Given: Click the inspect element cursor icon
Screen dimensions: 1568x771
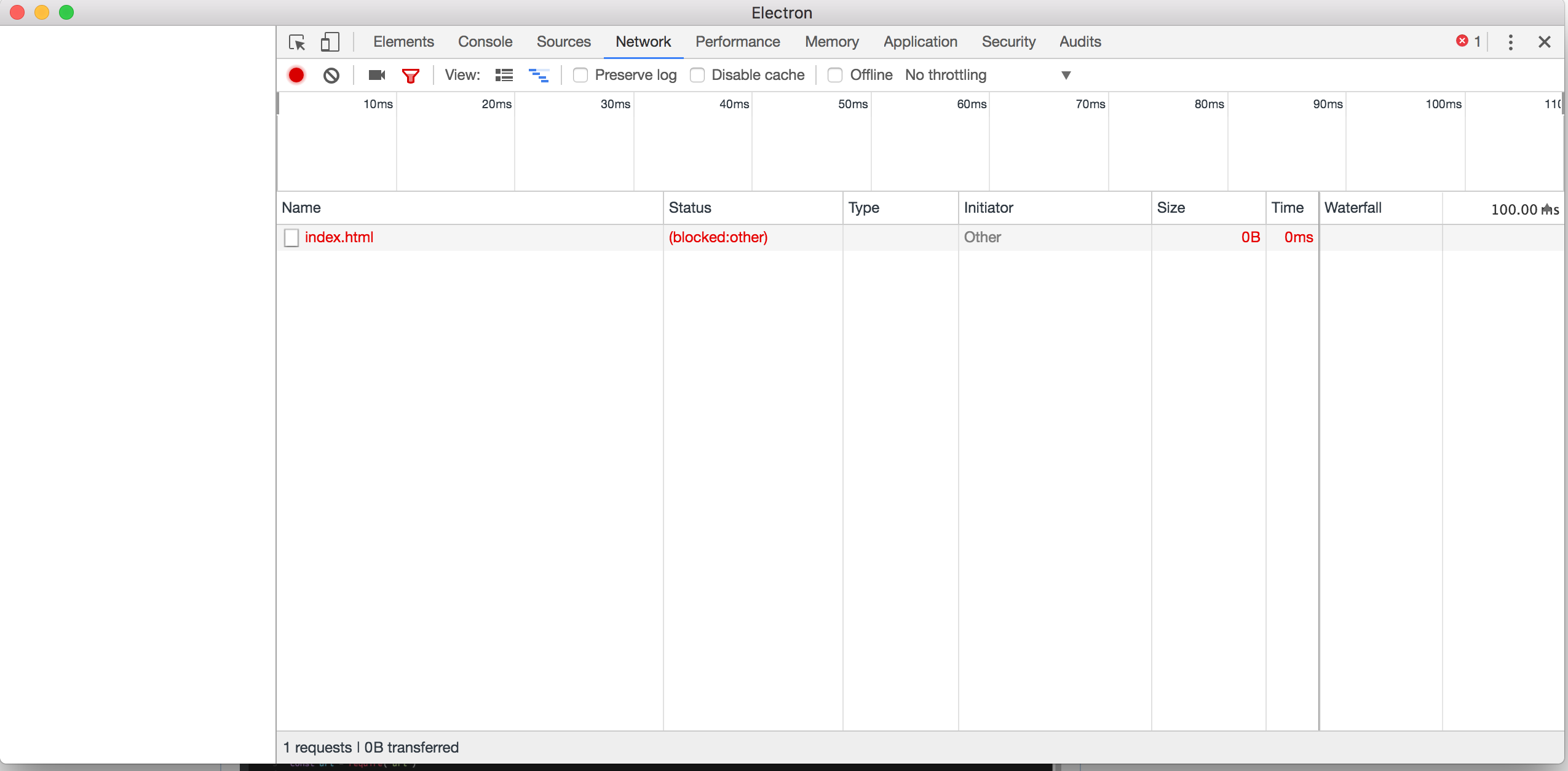Looking at the screenshot, I should 298,42.
